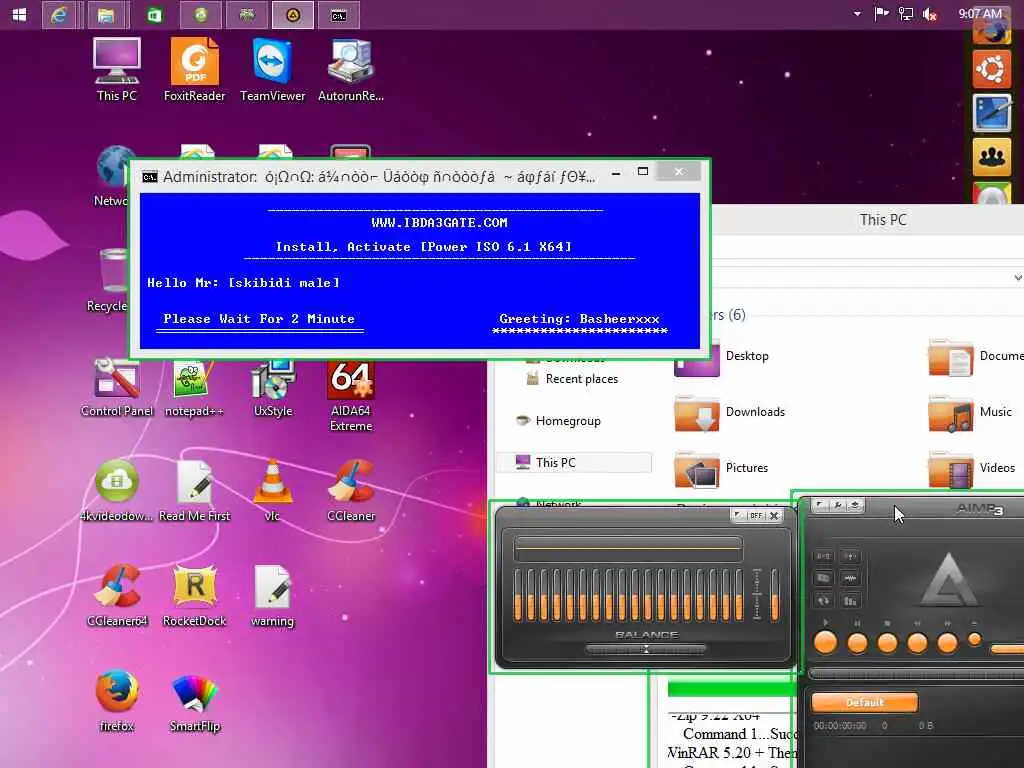1024x768 pixels.
Task: Open the Control Panel desktop shortcut
Action: tap(117, 388)
